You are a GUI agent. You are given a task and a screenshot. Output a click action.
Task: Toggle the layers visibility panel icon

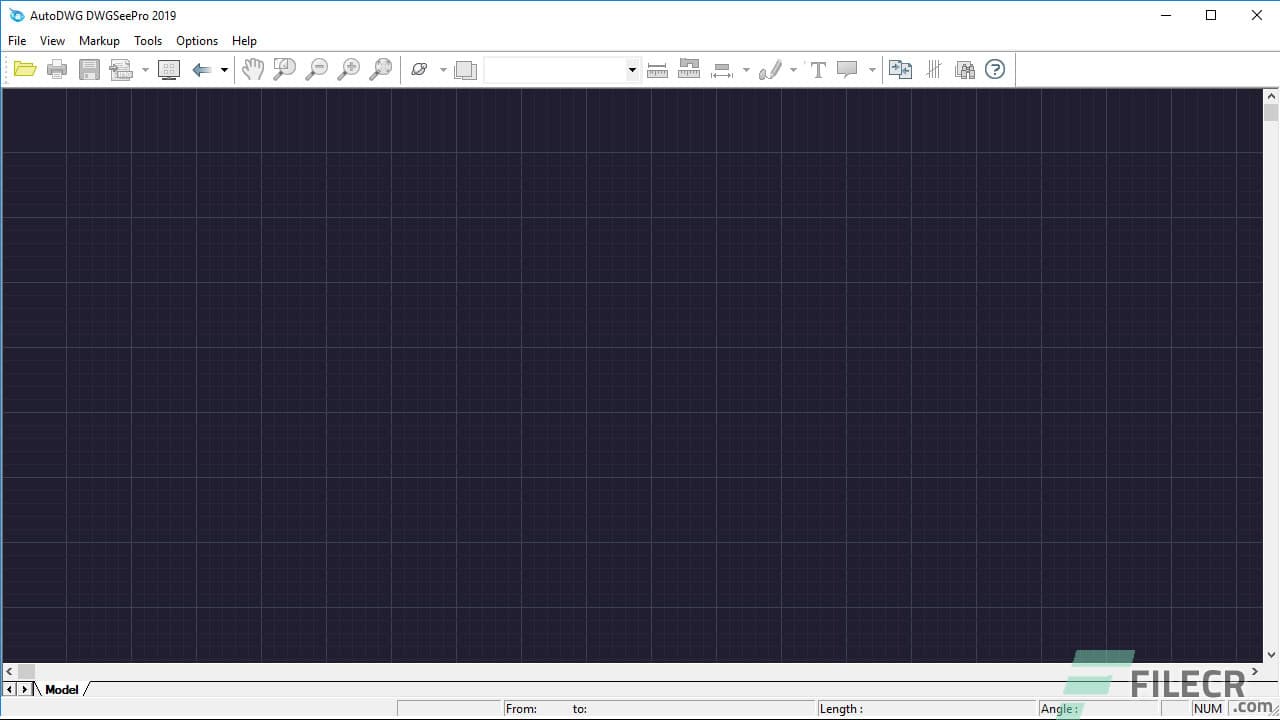click(x=465, y=69)
